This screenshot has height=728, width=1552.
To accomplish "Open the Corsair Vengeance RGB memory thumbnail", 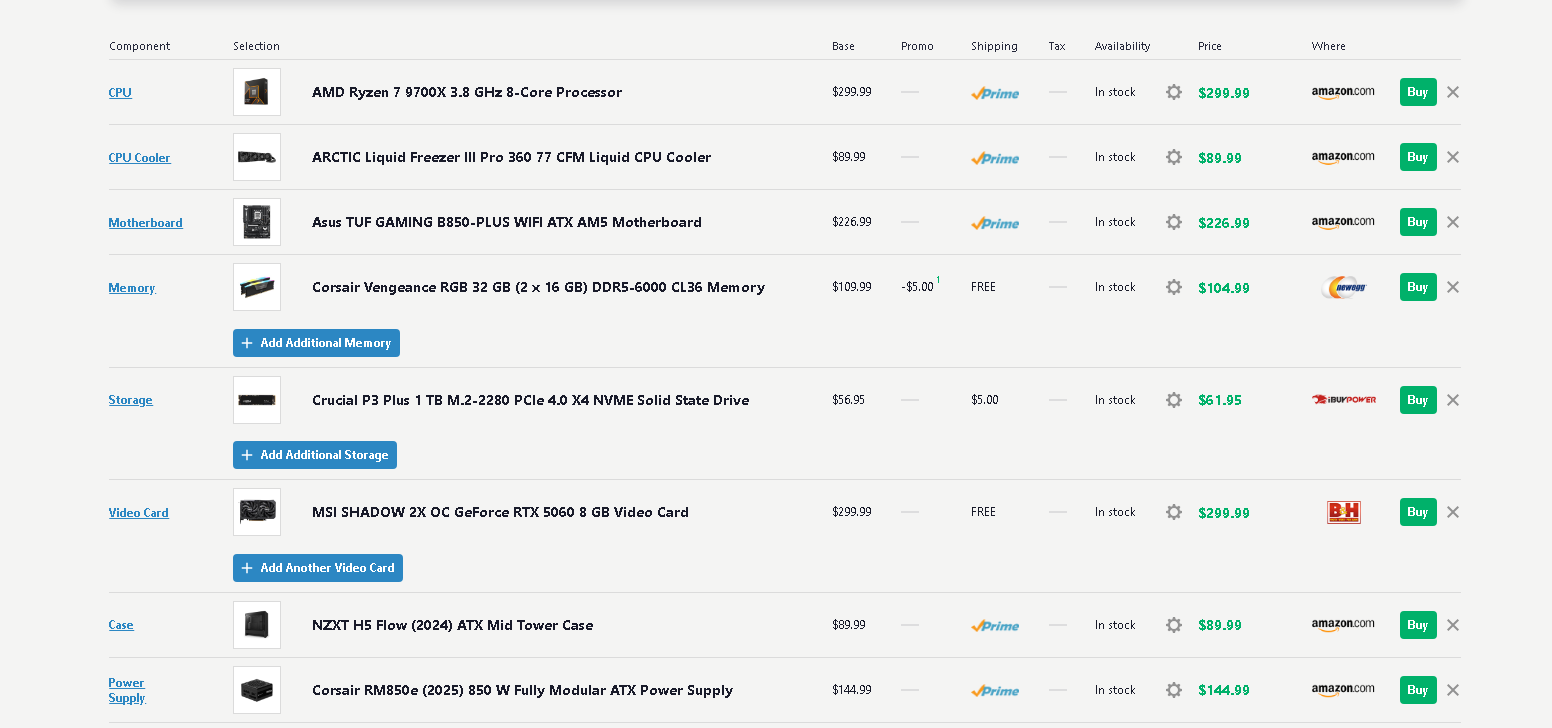I will 257,287.
